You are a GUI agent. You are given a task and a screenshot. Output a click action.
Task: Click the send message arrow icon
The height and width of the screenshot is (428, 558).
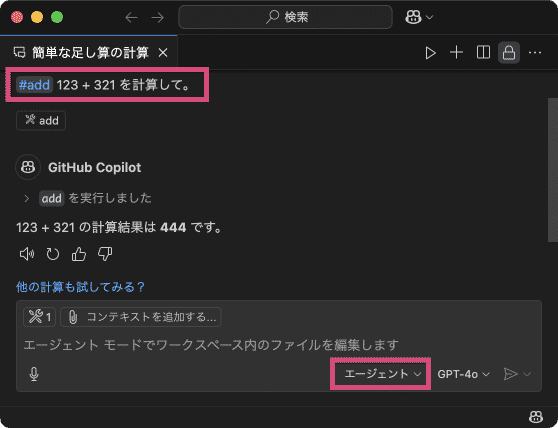point(510,374)
